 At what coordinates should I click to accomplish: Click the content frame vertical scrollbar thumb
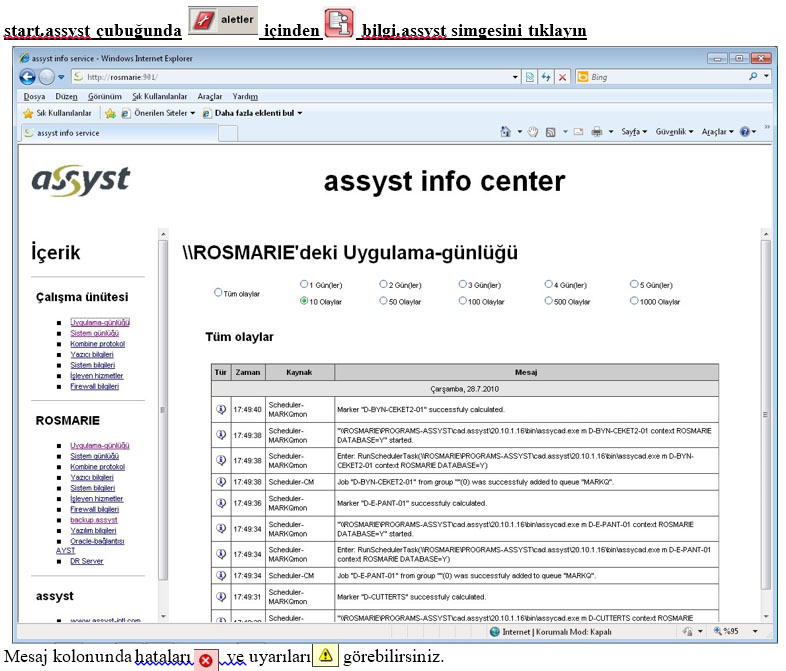click(x=765, y=414)
